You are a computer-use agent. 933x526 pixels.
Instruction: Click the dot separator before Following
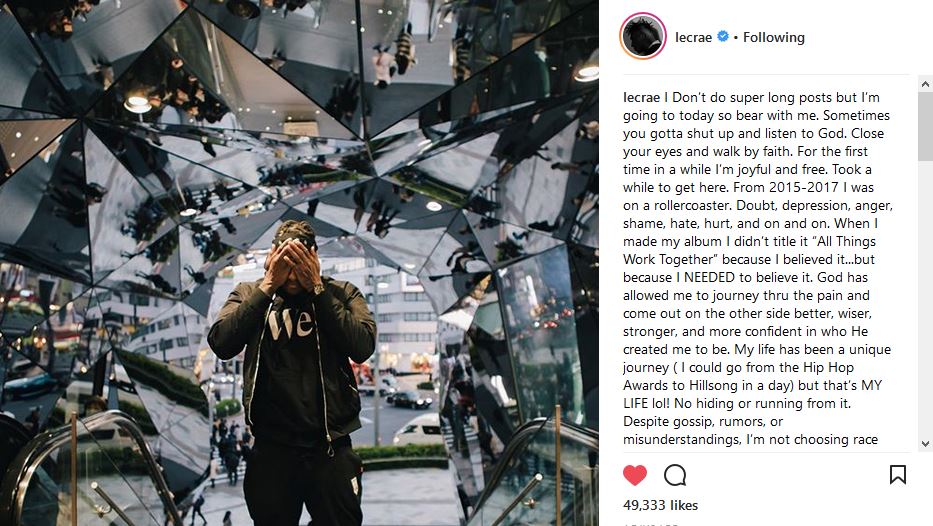pos(736,37)
